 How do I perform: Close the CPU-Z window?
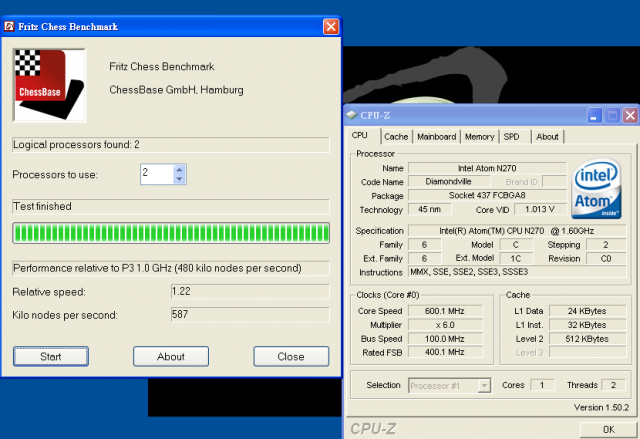click(630, 116)
